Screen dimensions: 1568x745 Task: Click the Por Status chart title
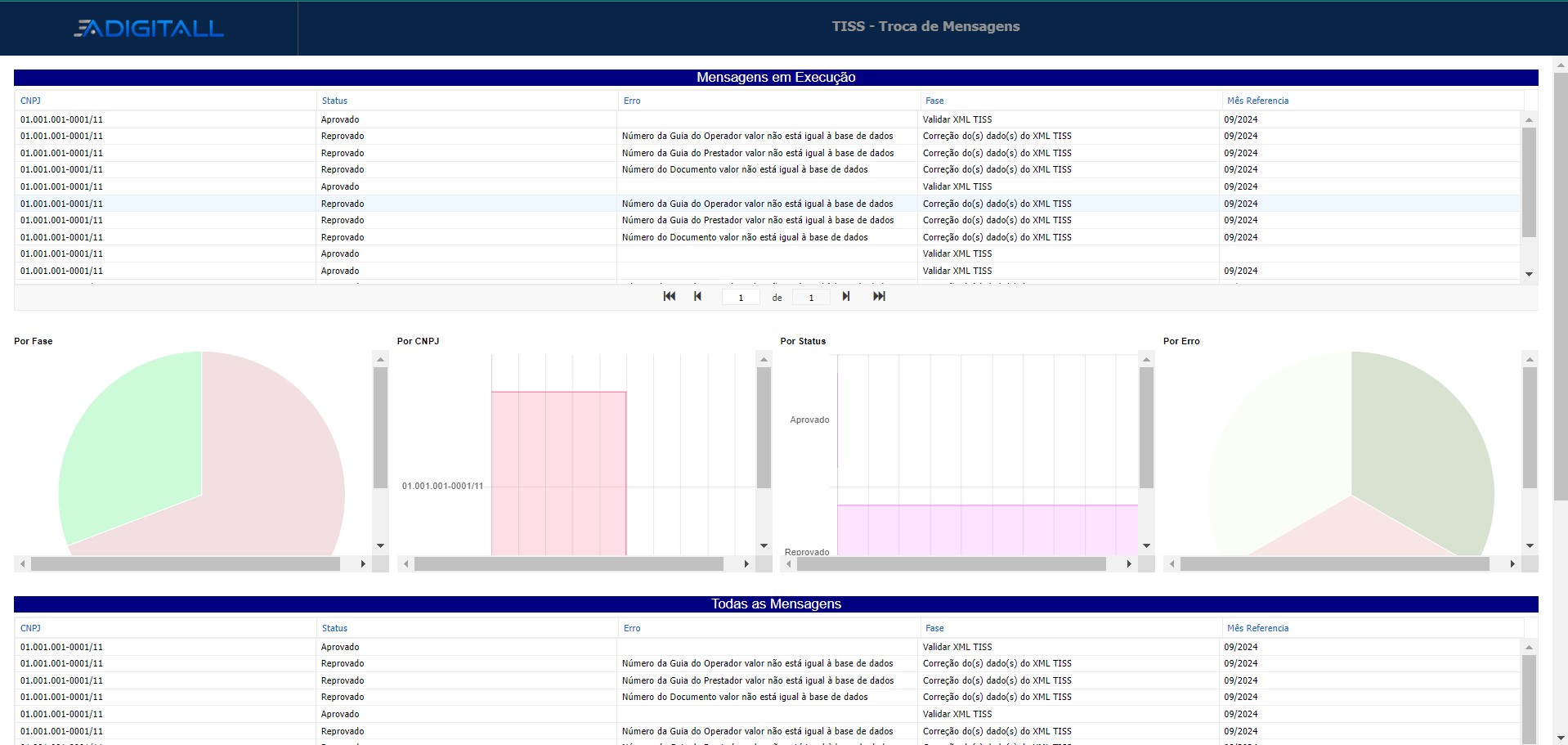[x=803, y=341]
